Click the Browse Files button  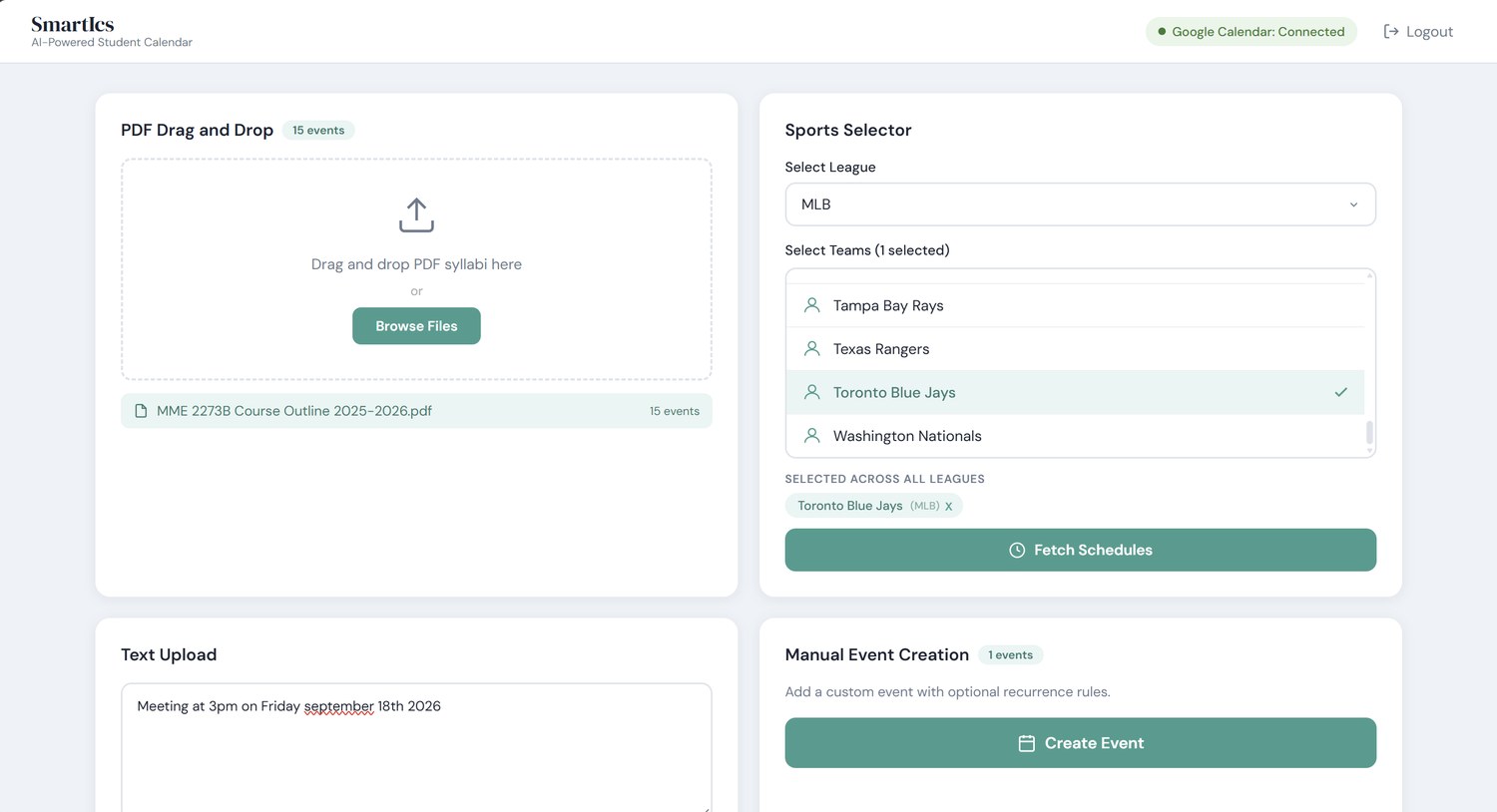(416, 326)
